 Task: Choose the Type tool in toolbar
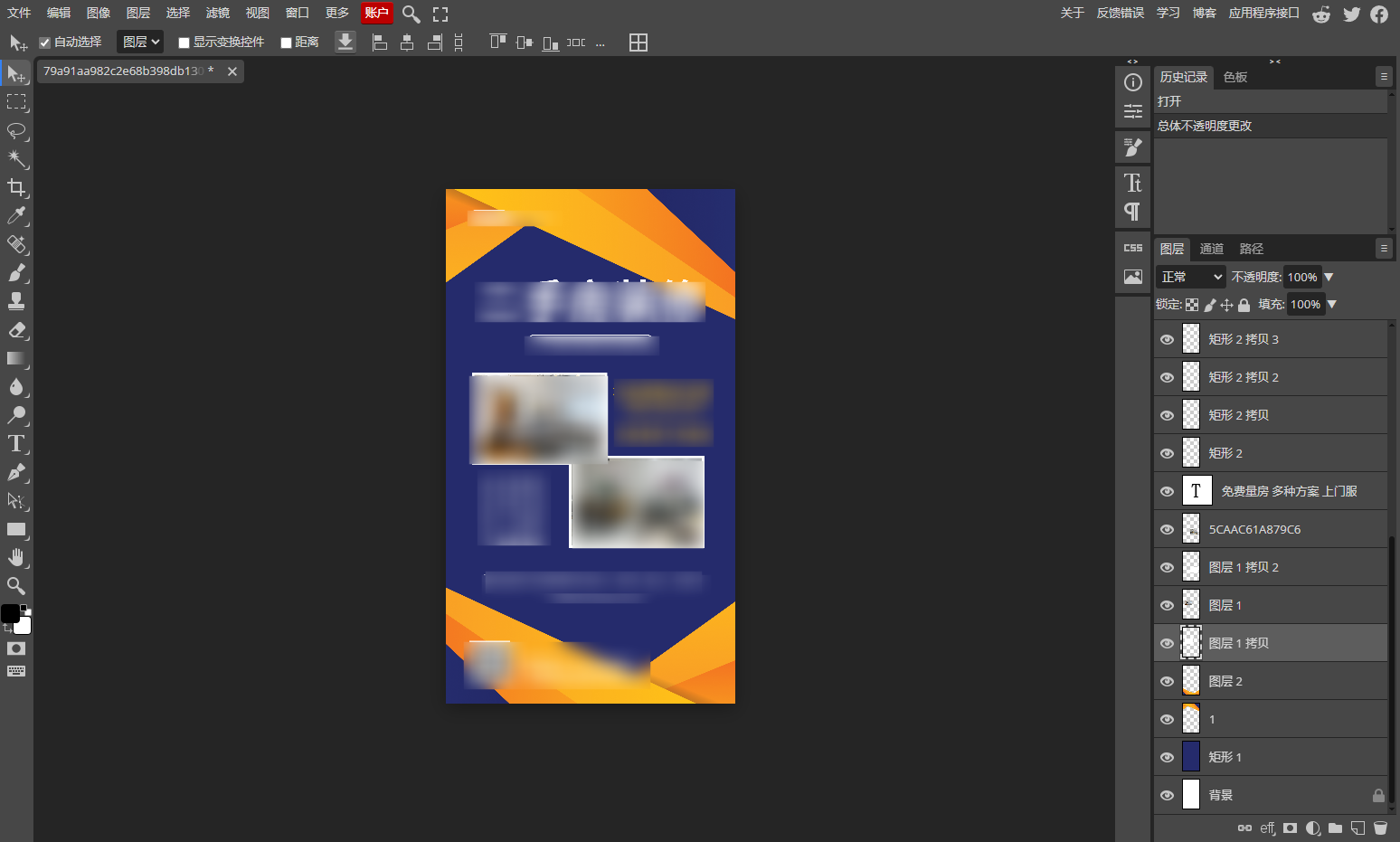(x=16, y=443)
